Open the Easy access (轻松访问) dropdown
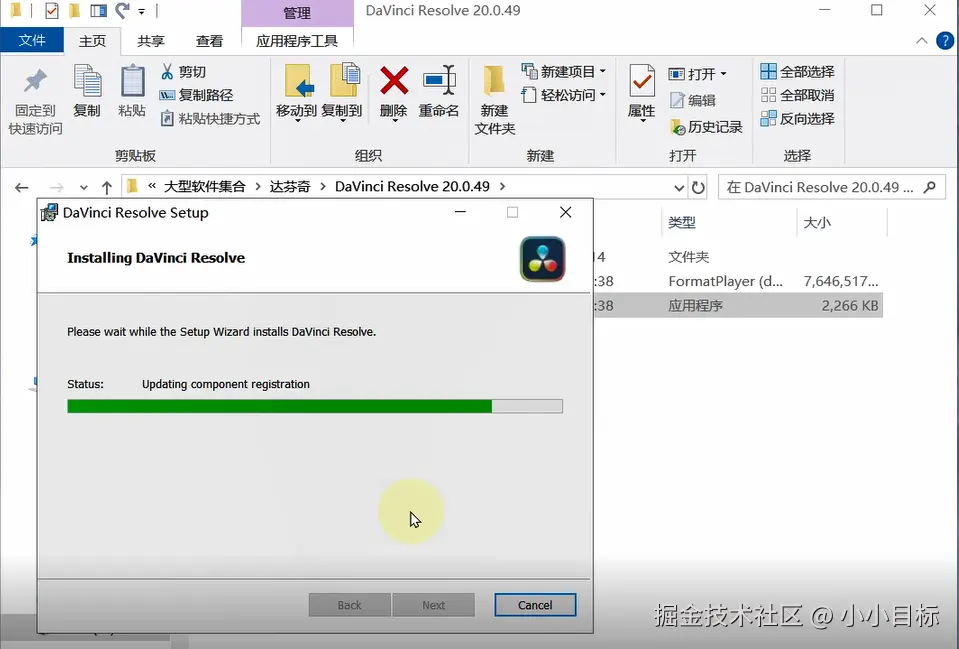959x649 pixels. 563,95
